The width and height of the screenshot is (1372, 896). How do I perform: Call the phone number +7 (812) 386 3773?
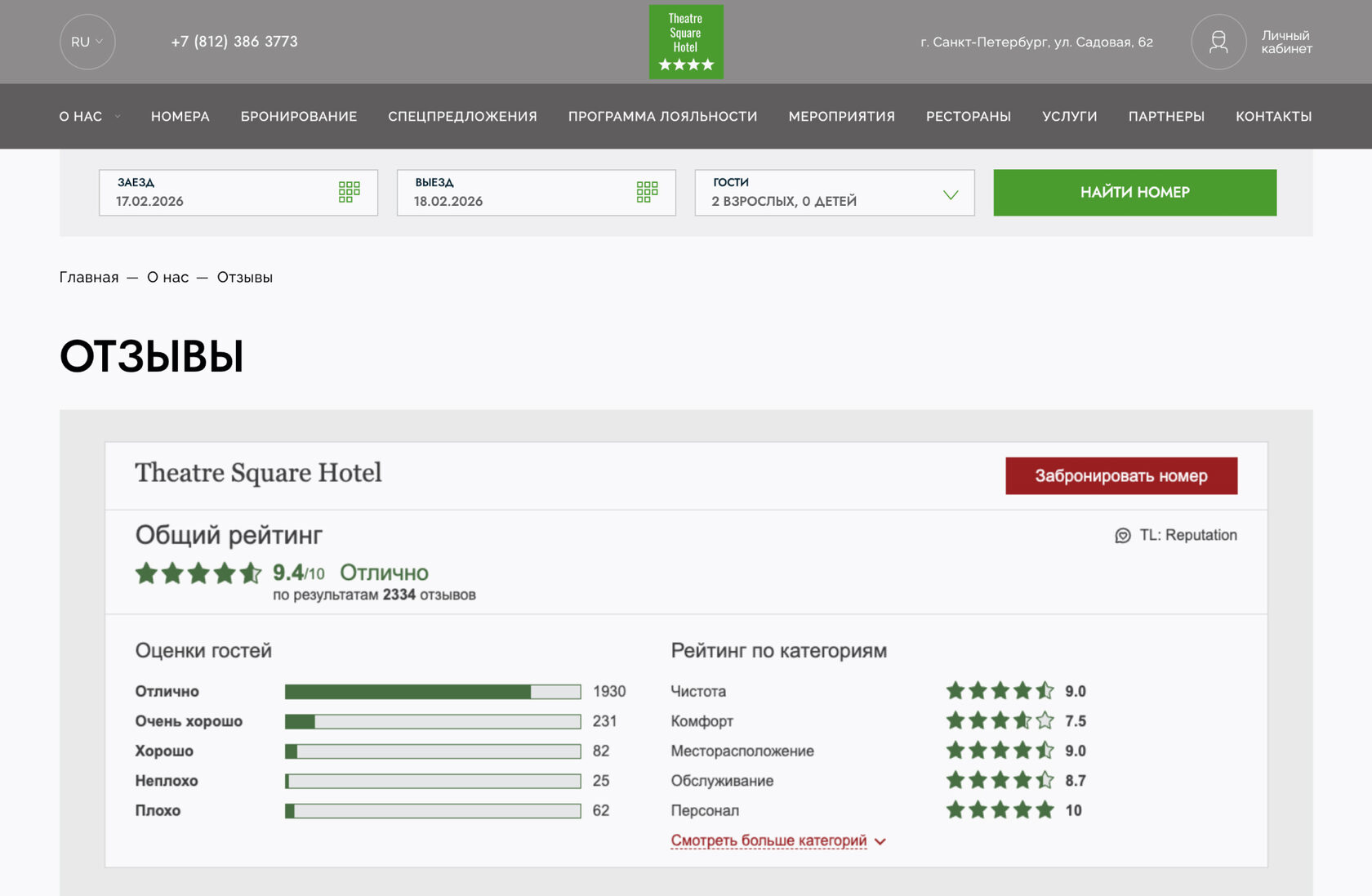click(234, 42)
